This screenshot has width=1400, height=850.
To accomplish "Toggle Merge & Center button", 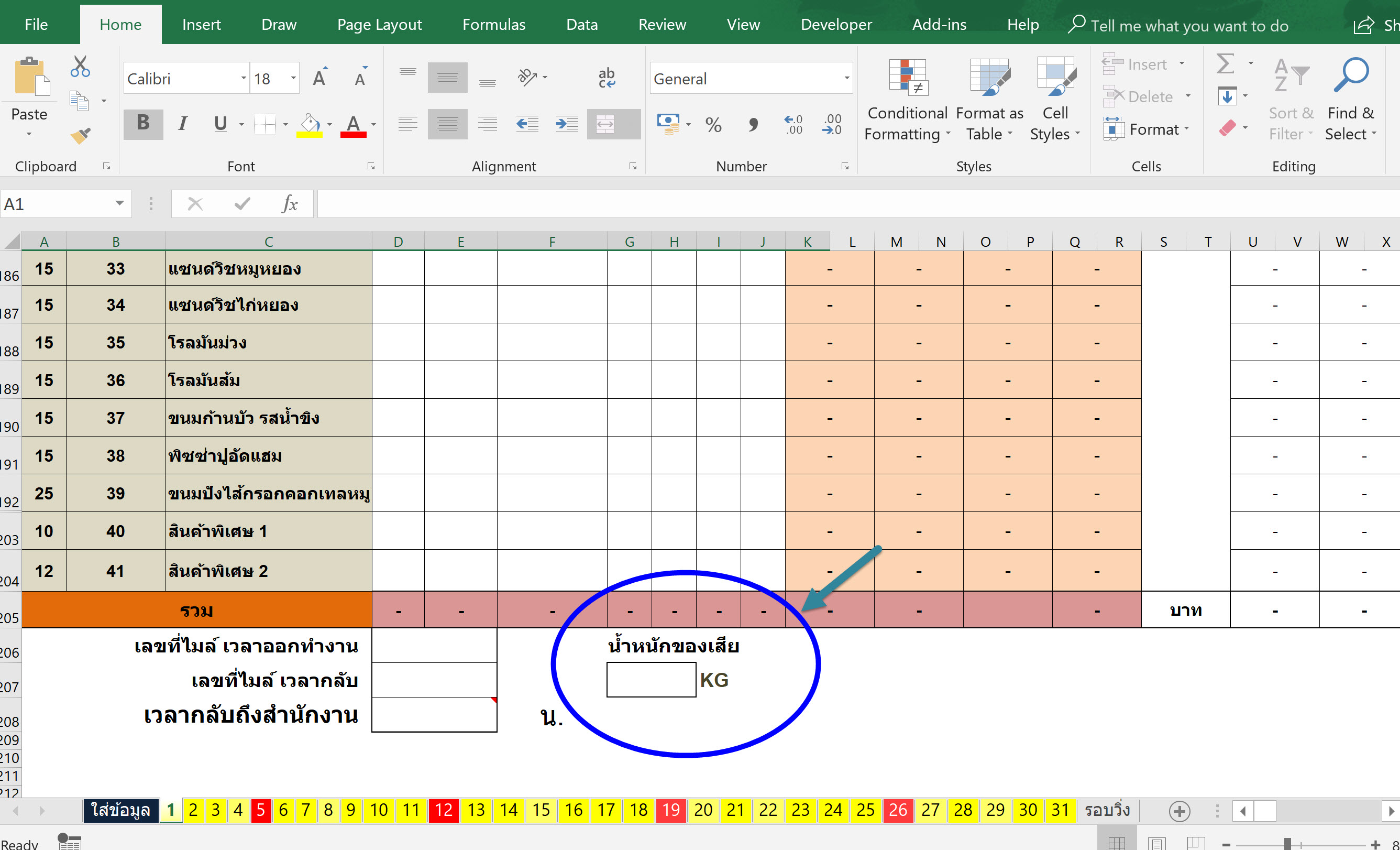I will [605, 124].
